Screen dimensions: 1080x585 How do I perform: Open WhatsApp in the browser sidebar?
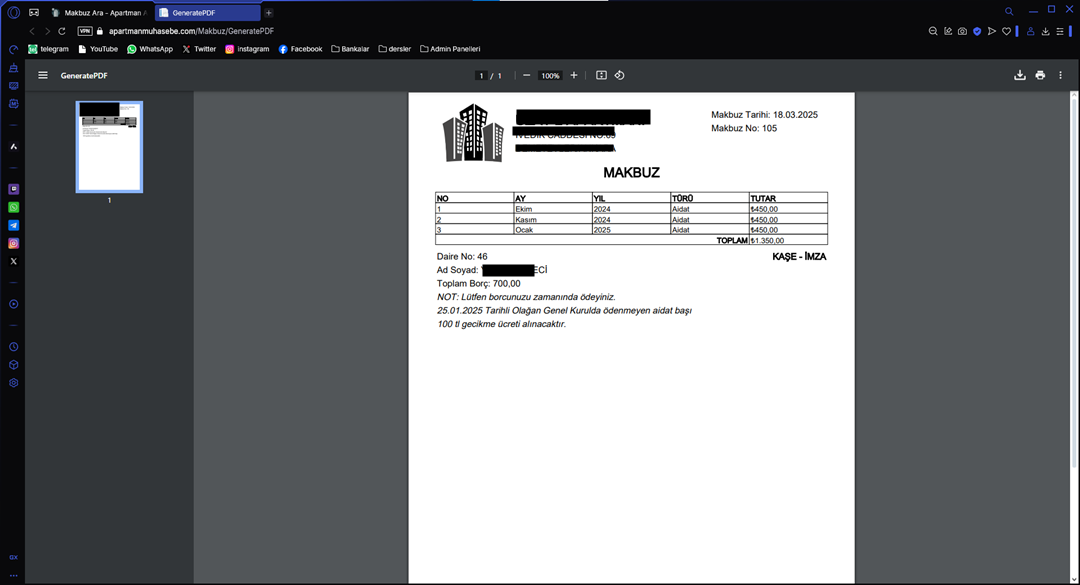tap(14, 207)
